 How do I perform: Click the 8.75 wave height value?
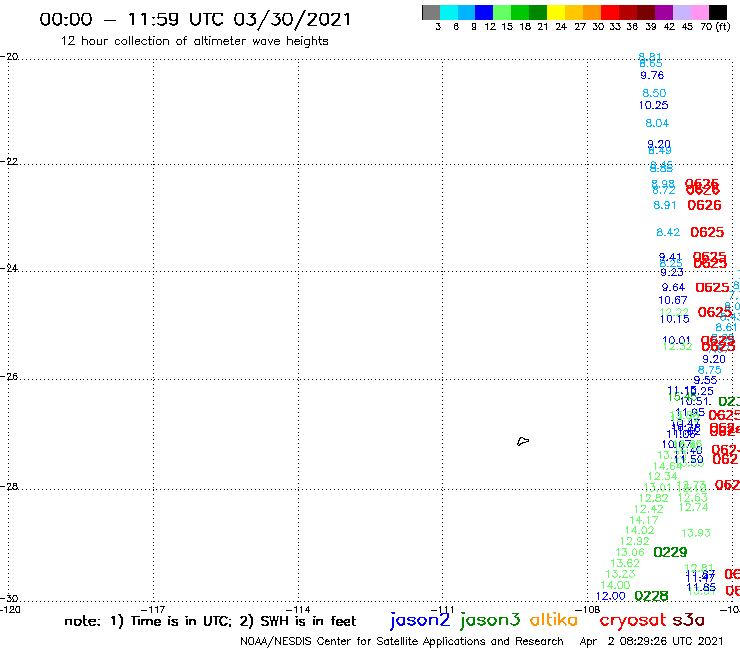(x=709, y=370)
